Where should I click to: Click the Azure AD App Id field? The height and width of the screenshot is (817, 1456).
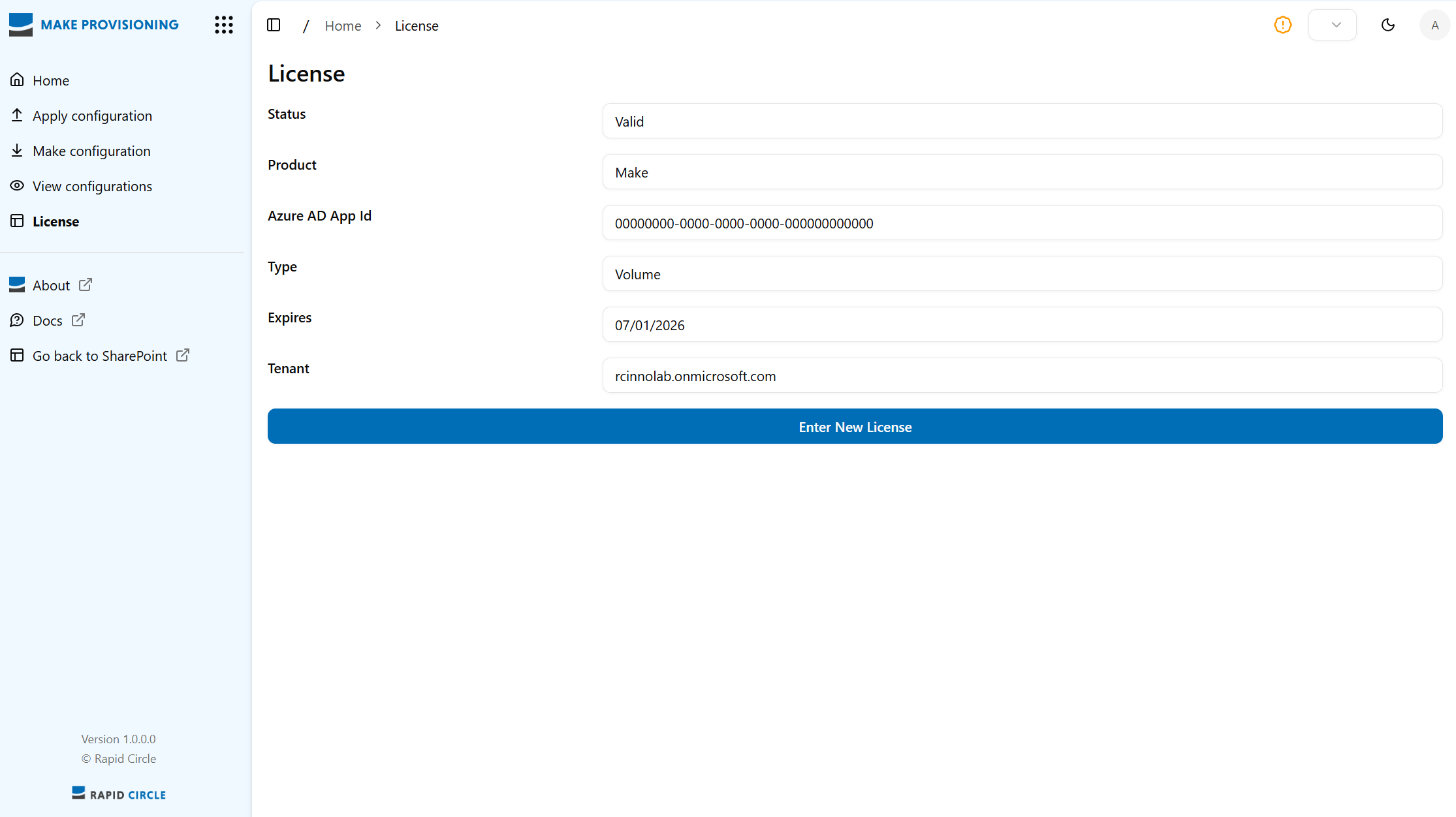(x=1022, y=223)
